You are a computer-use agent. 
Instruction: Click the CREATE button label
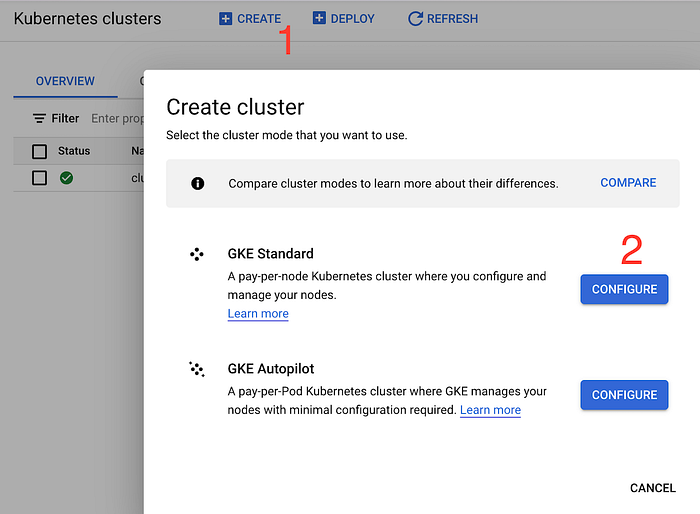pyautogui.click(x=259, y=19)
